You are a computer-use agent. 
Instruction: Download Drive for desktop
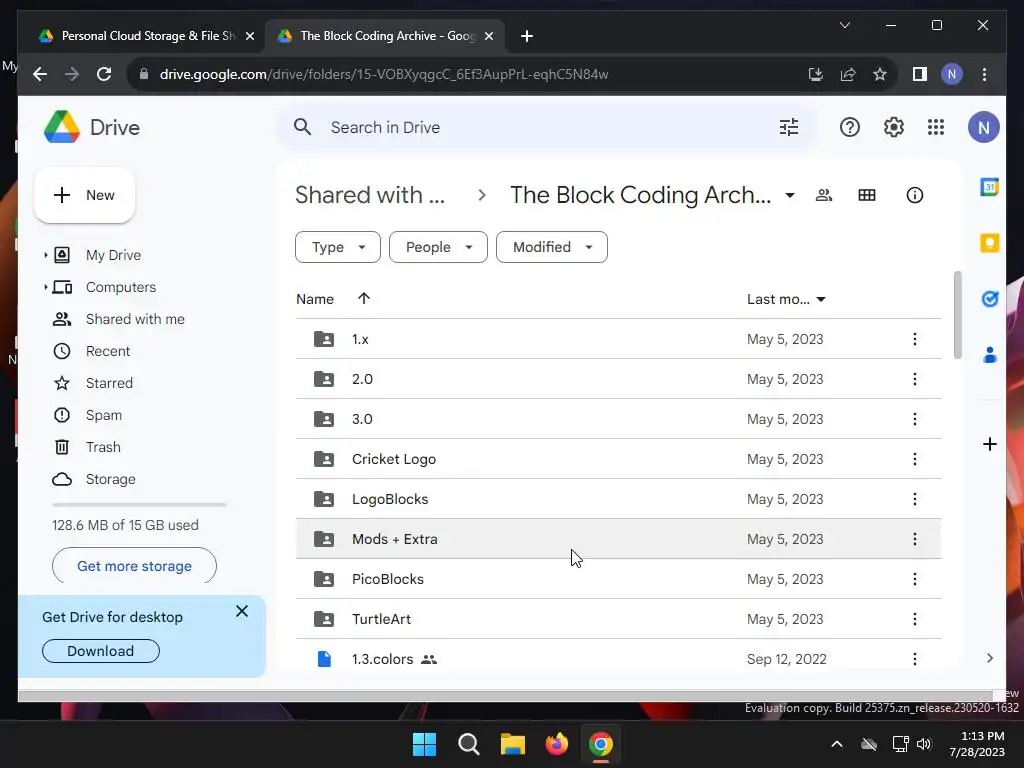pos(101,650)
